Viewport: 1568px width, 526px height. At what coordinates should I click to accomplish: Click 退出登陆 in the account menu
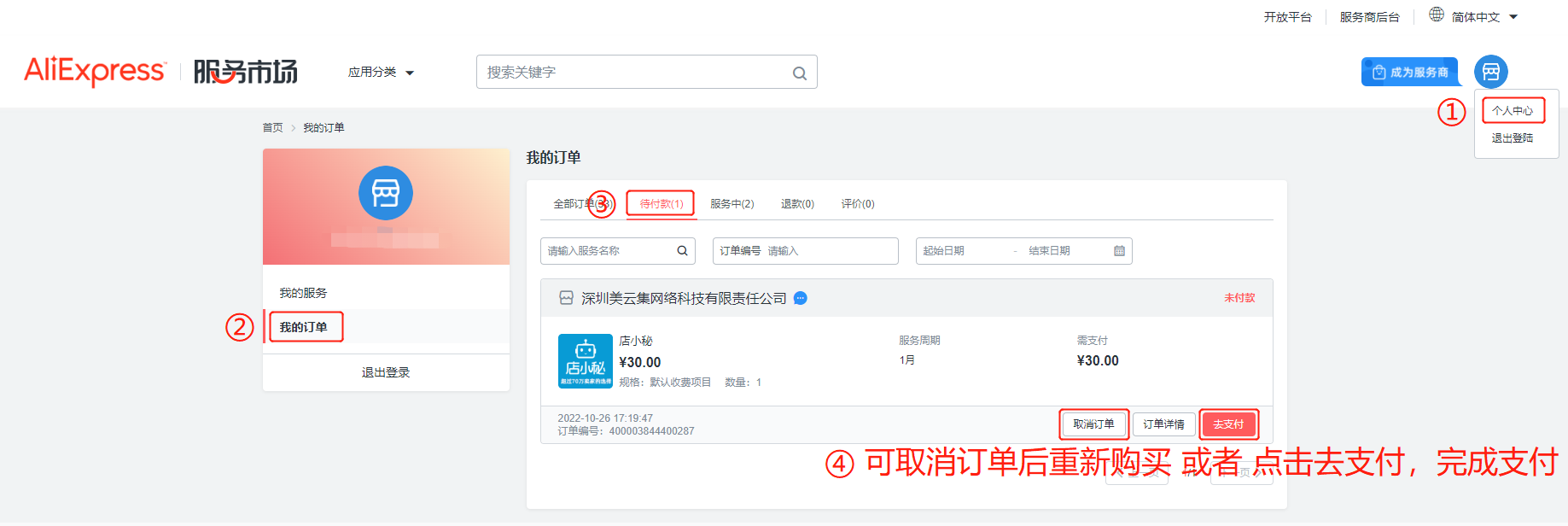1513,138
